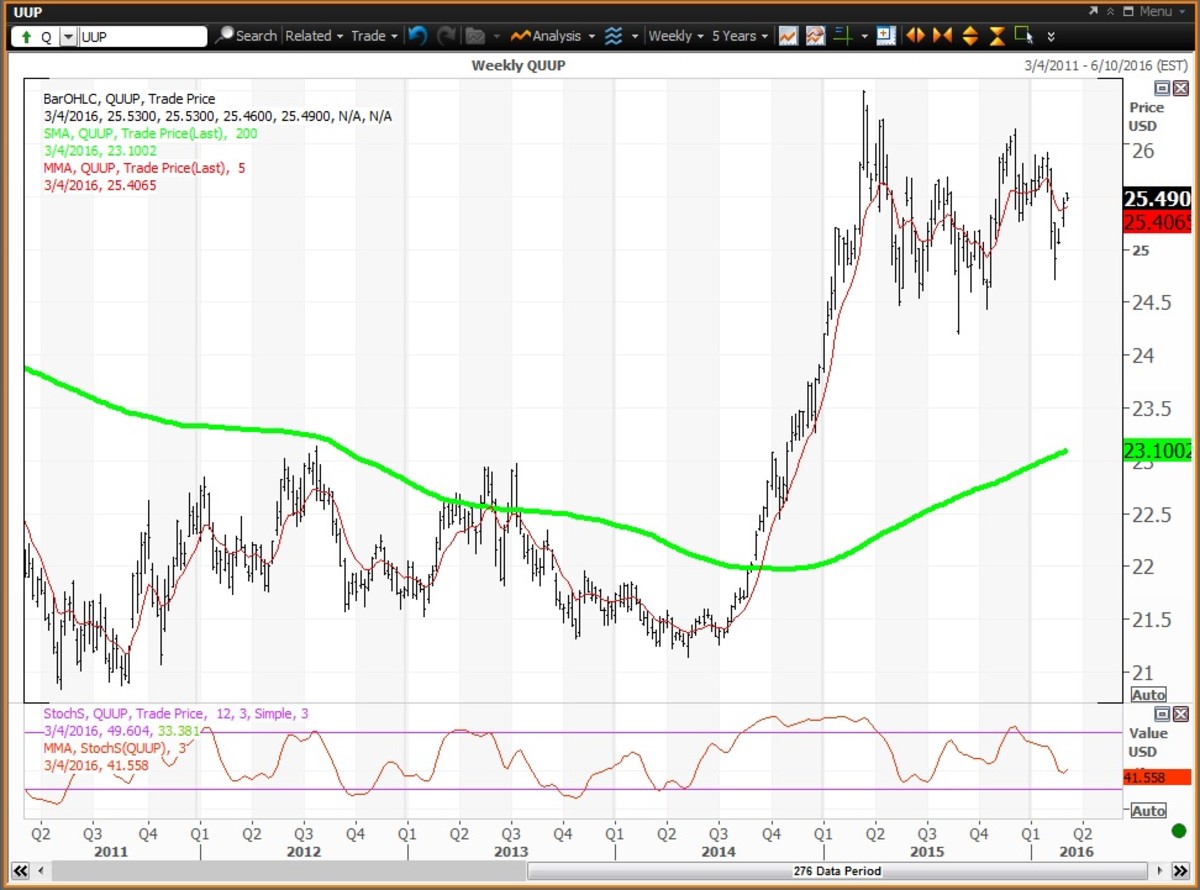Jump to the latest data with double-right arrows
The image size is (1200, 890).
(1181, 871)
